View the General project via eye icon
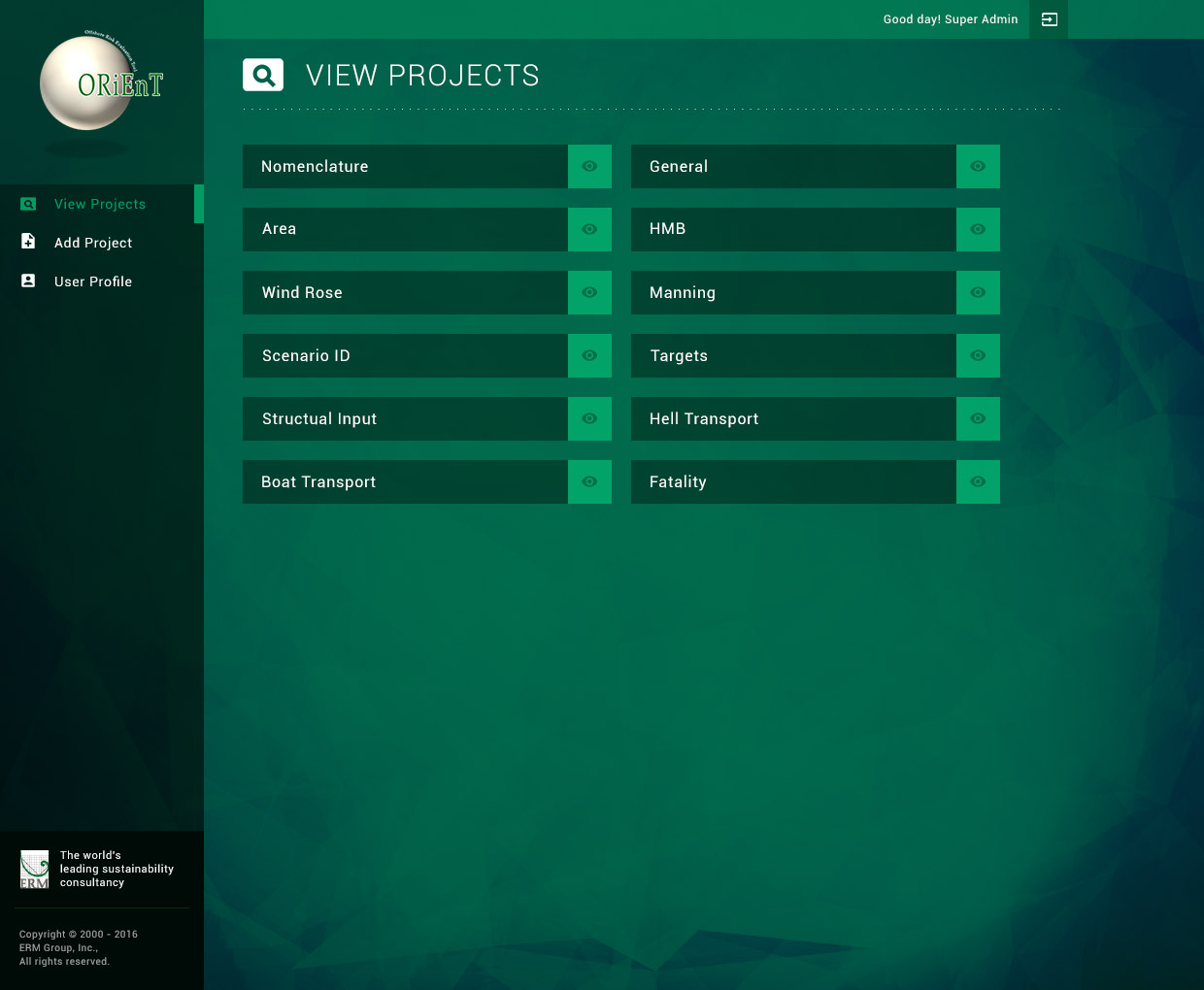Image resolution: width=1204 pixels, height=990 pixels. (x=978, y=167)
